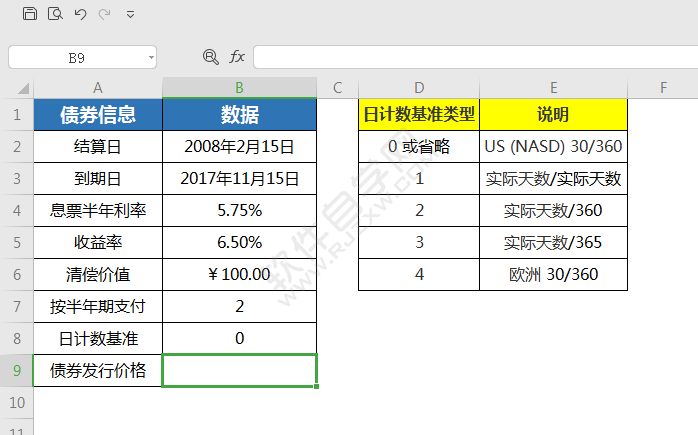
Task: Select row 8 header
Action: point(17,339)
